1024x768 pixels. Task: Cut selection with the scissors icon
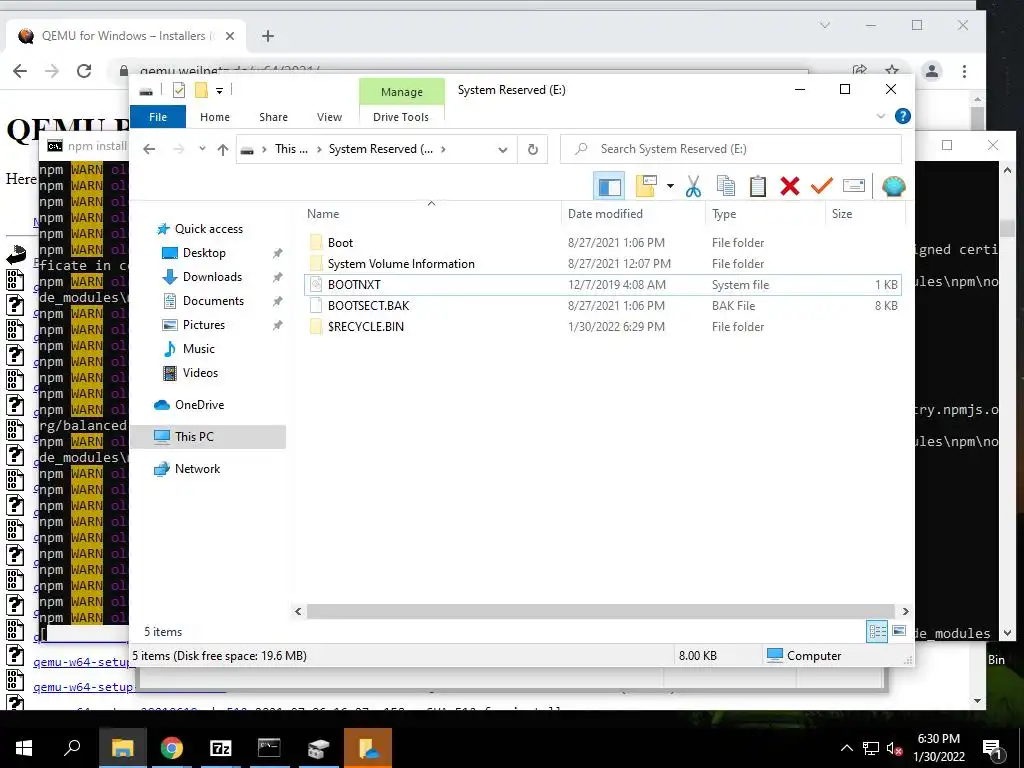coord(693,187)
